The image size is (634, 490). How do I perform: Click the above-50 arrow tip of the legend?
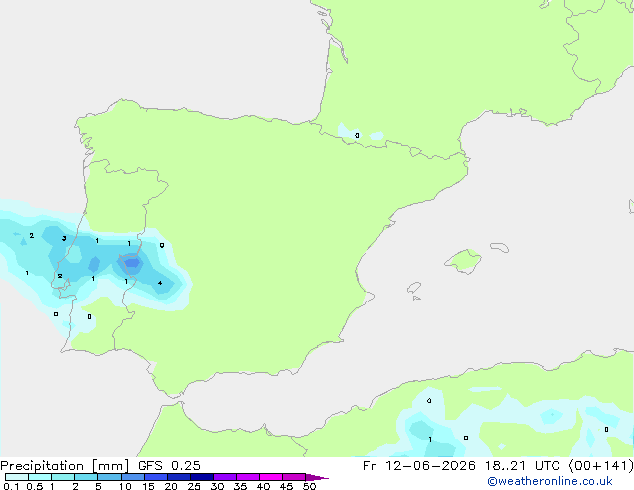pyautogui.click(x=317, y=477)
